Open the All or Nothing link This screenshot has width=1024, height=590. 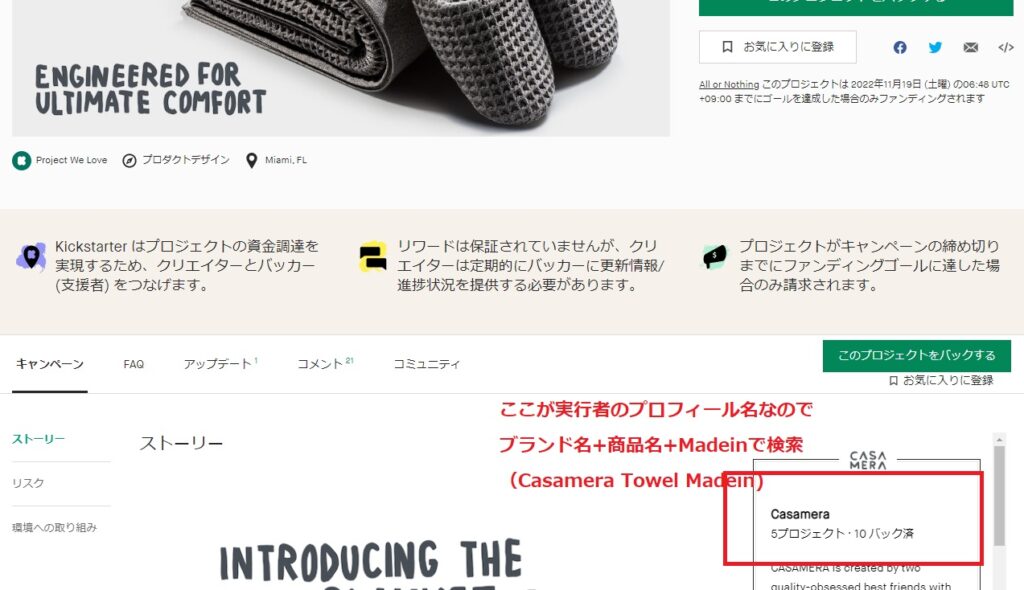[729, 84]
